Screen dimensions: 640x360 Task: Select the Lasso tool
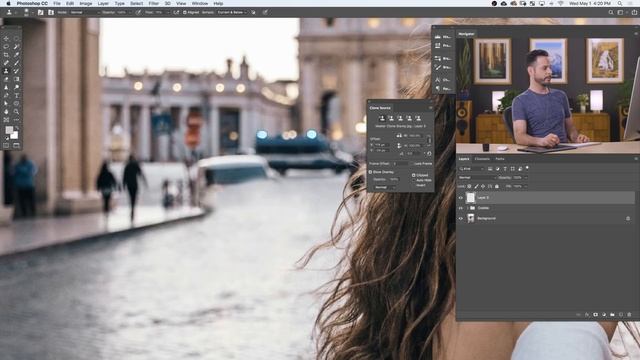(x=6, y=47)
